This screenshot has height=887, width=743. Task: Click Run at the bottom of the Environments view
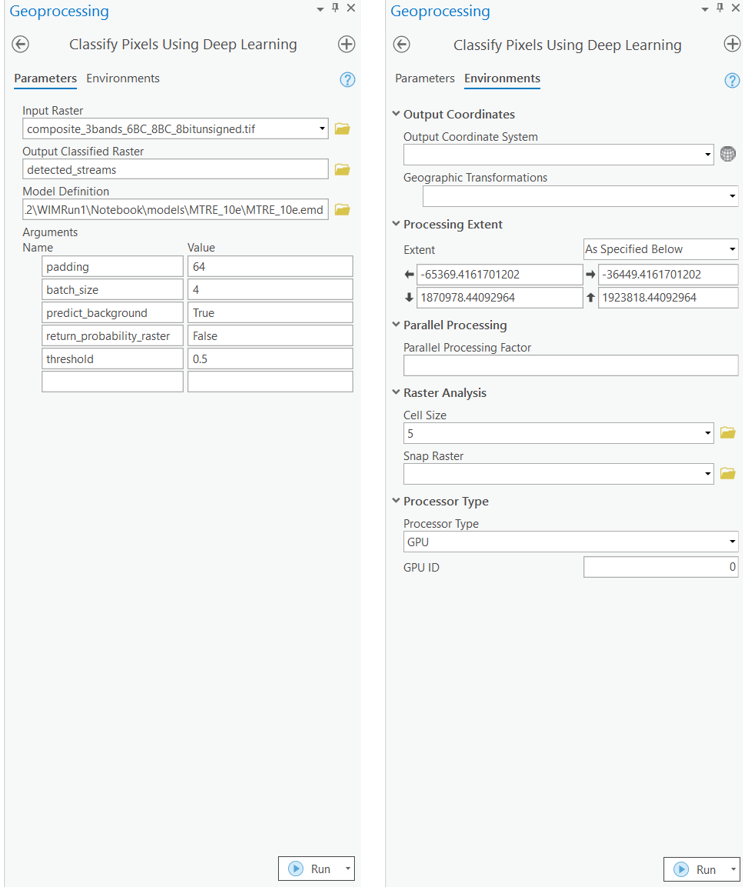tap(696, 869)
